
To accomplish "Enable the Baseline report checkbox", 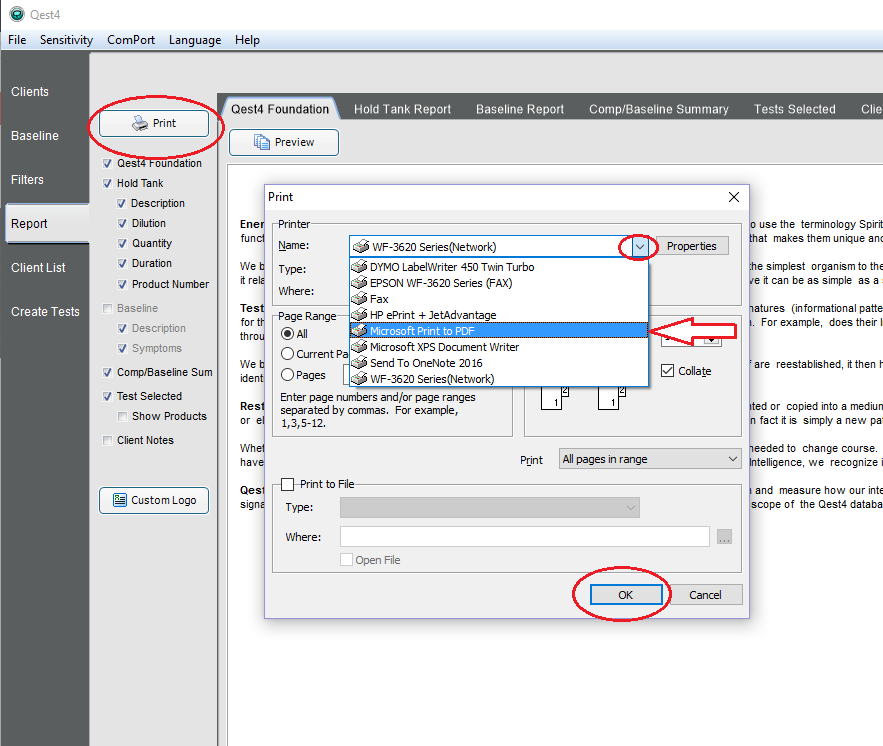I will click(108, 309).
